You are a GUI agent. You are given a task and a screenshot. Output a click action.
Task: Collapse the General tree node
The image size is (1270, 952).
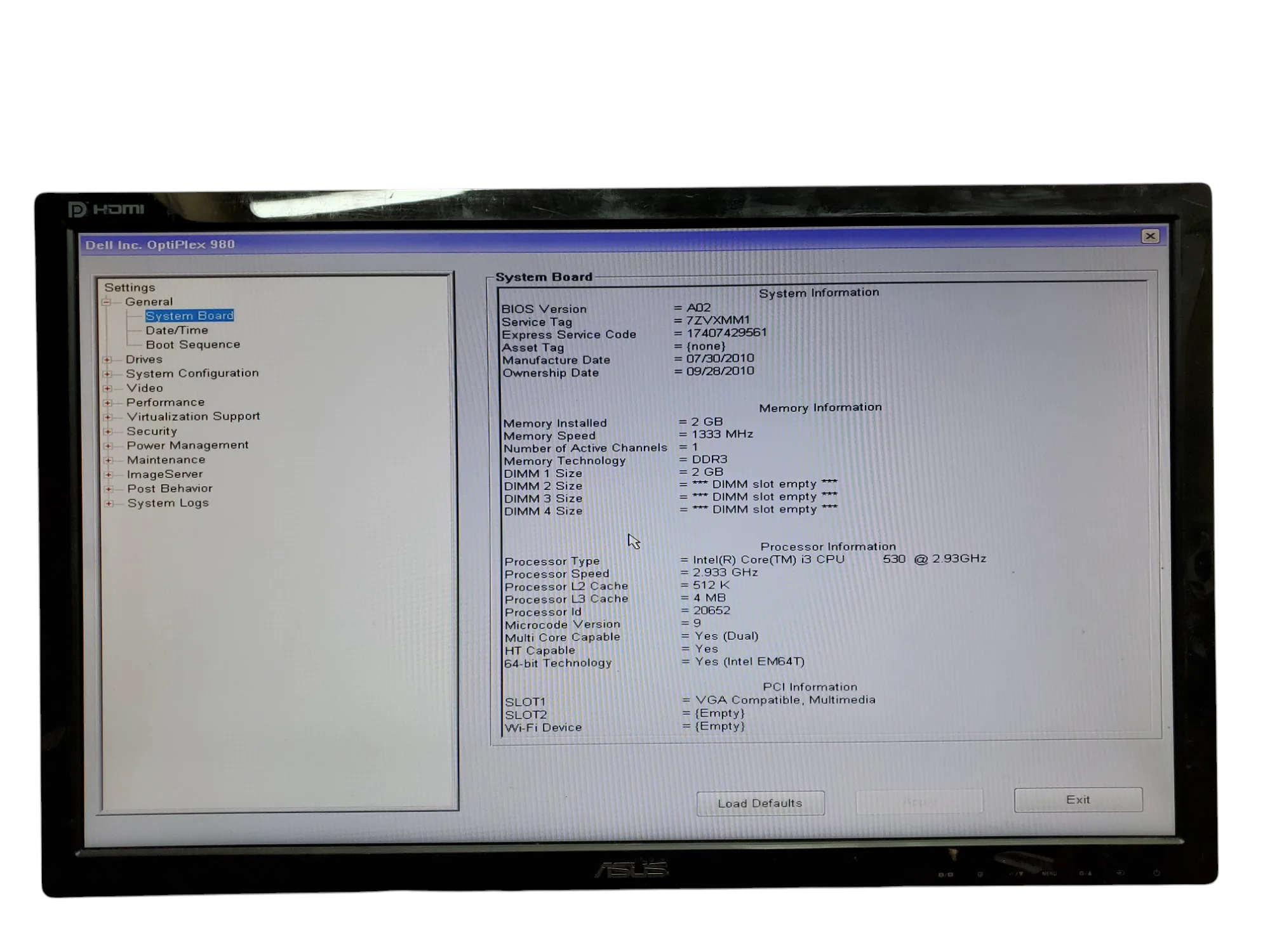coord(107,302)
